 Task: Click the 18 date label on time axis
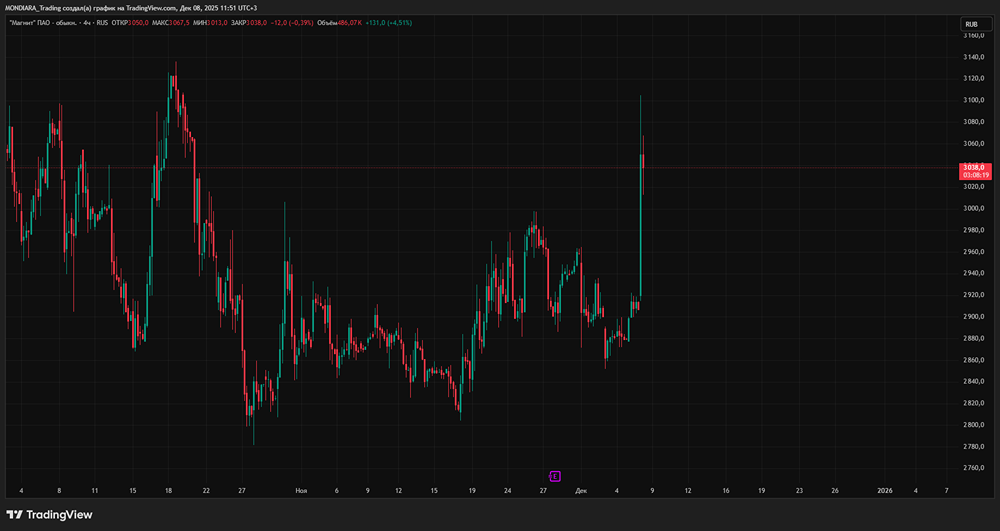tap(168, 491)
